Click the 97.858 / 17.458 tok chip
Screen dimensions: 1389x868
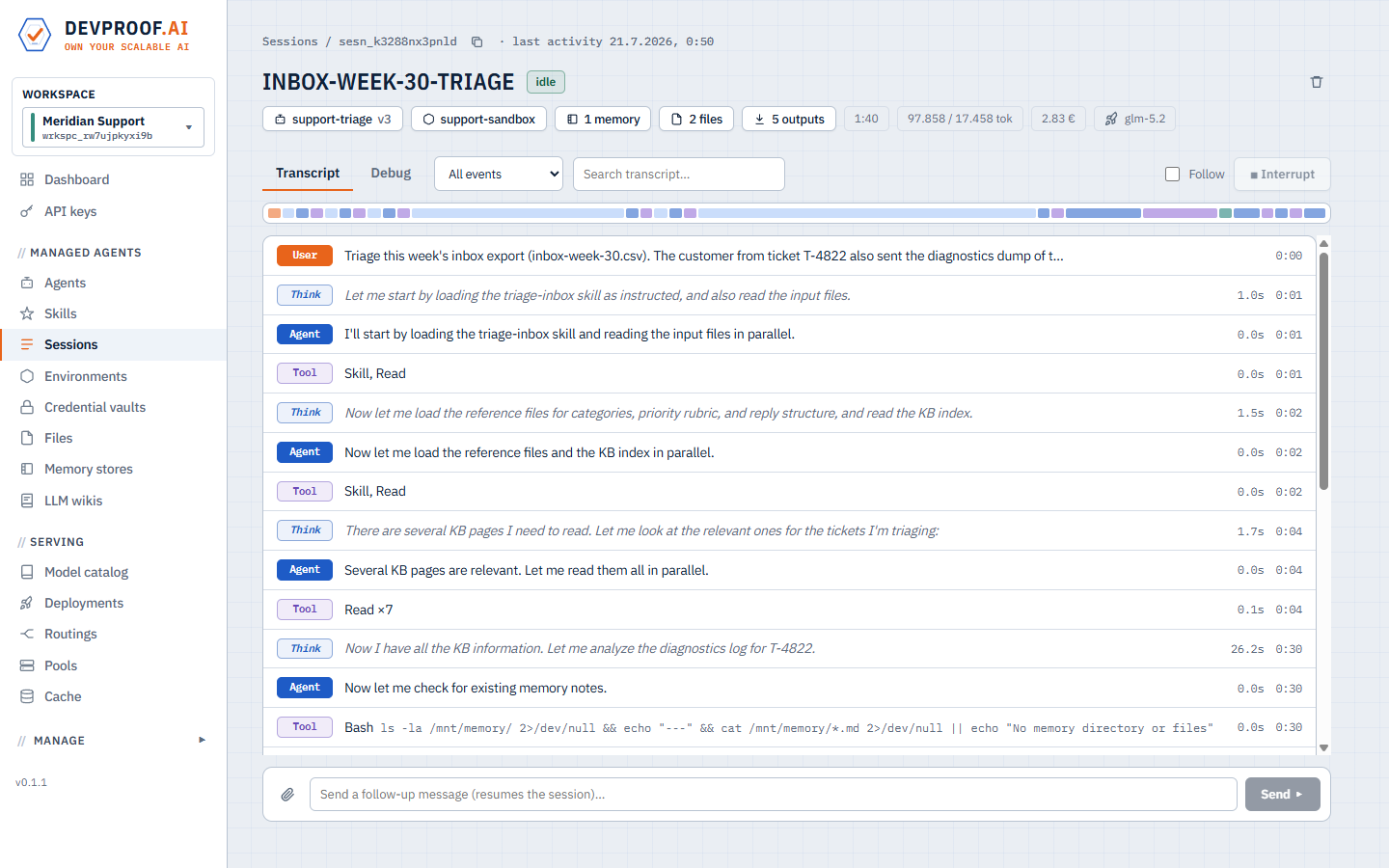[x=960, y=119]
